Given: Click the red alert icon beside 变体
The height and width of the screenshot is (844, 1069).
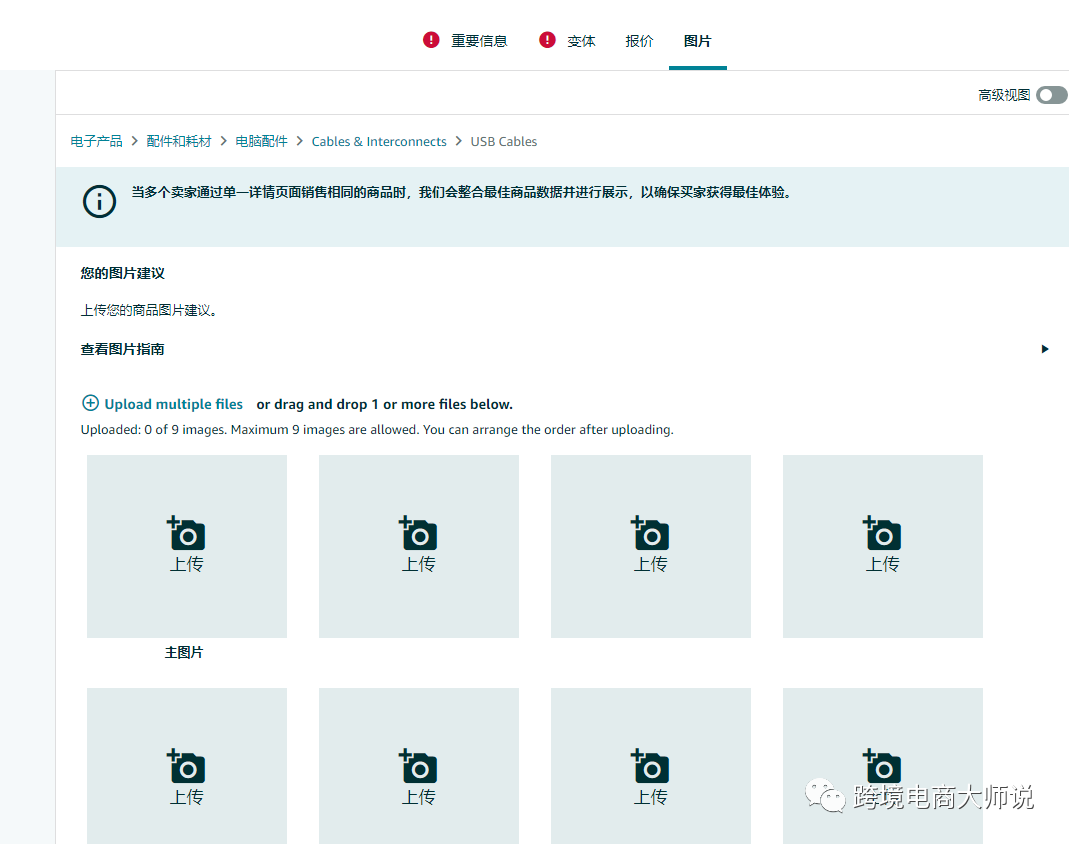Looking at the screenshot, I should pos(547,39).
